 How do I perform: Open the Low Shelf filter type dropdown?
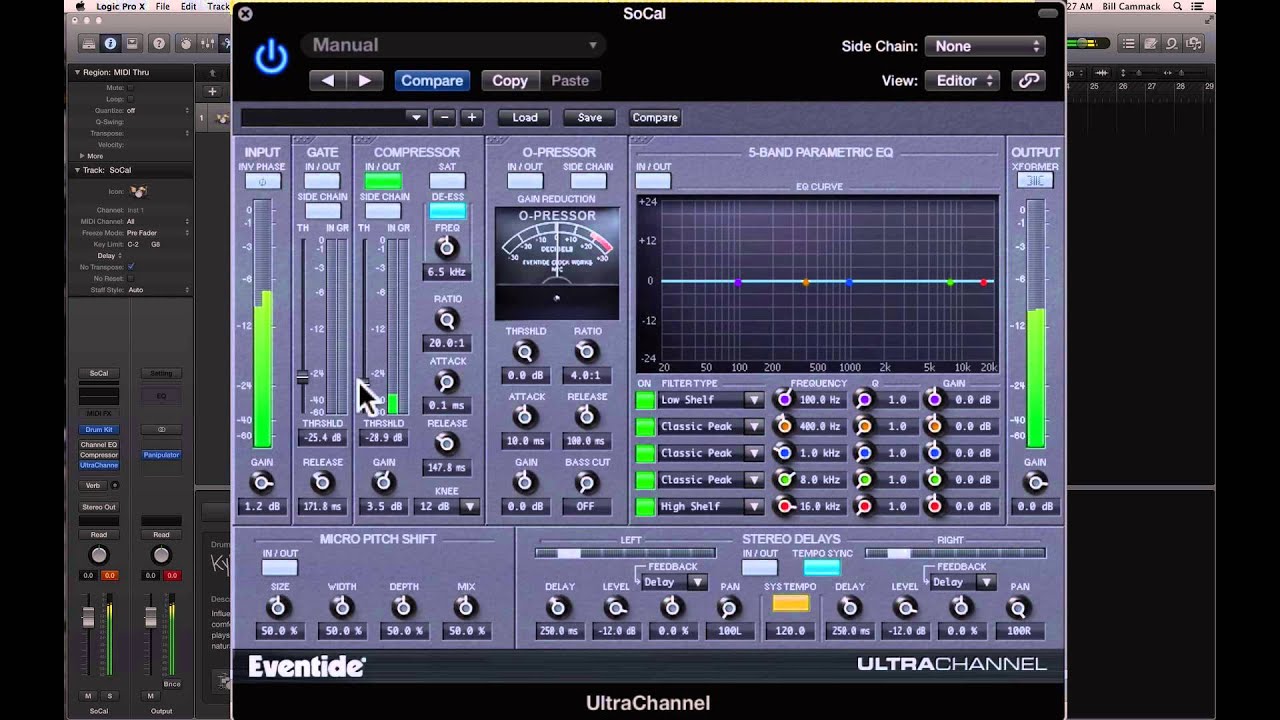coord(711,400)
